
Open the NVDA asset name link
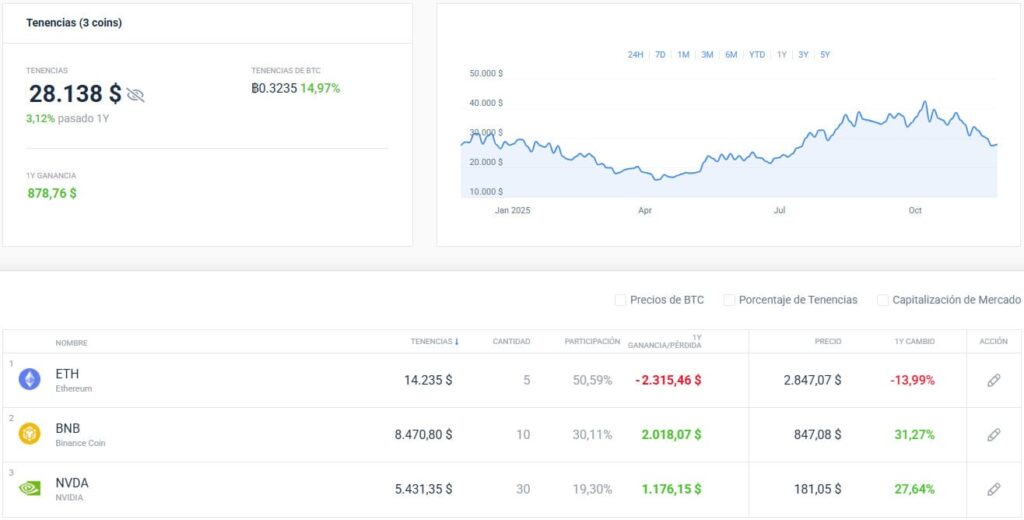(x=72, y=483)
